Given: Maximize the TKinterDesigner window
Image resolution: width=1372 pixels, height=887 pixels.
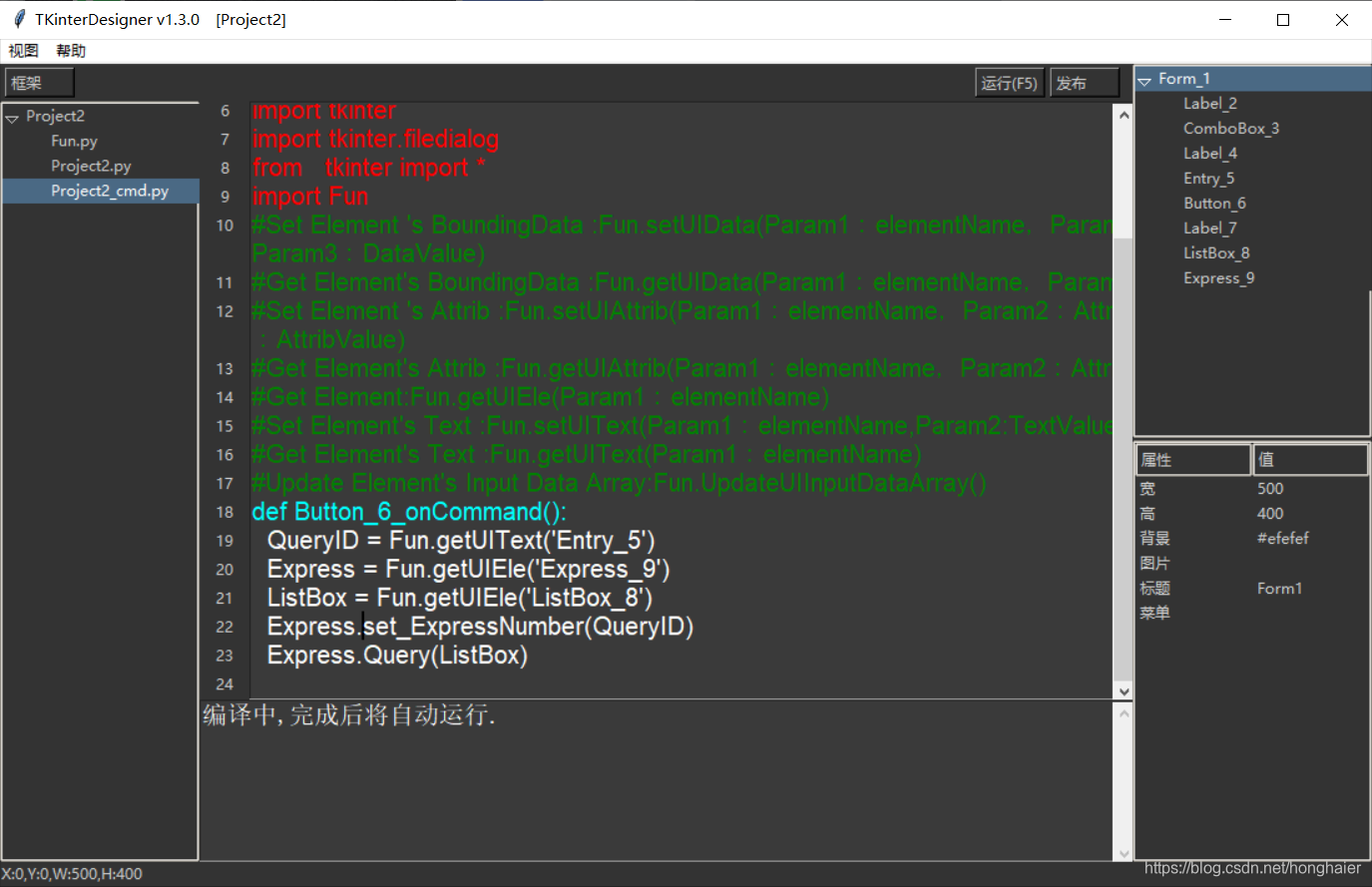Looking at the screenshot, I should click(x=1283, y=20).
